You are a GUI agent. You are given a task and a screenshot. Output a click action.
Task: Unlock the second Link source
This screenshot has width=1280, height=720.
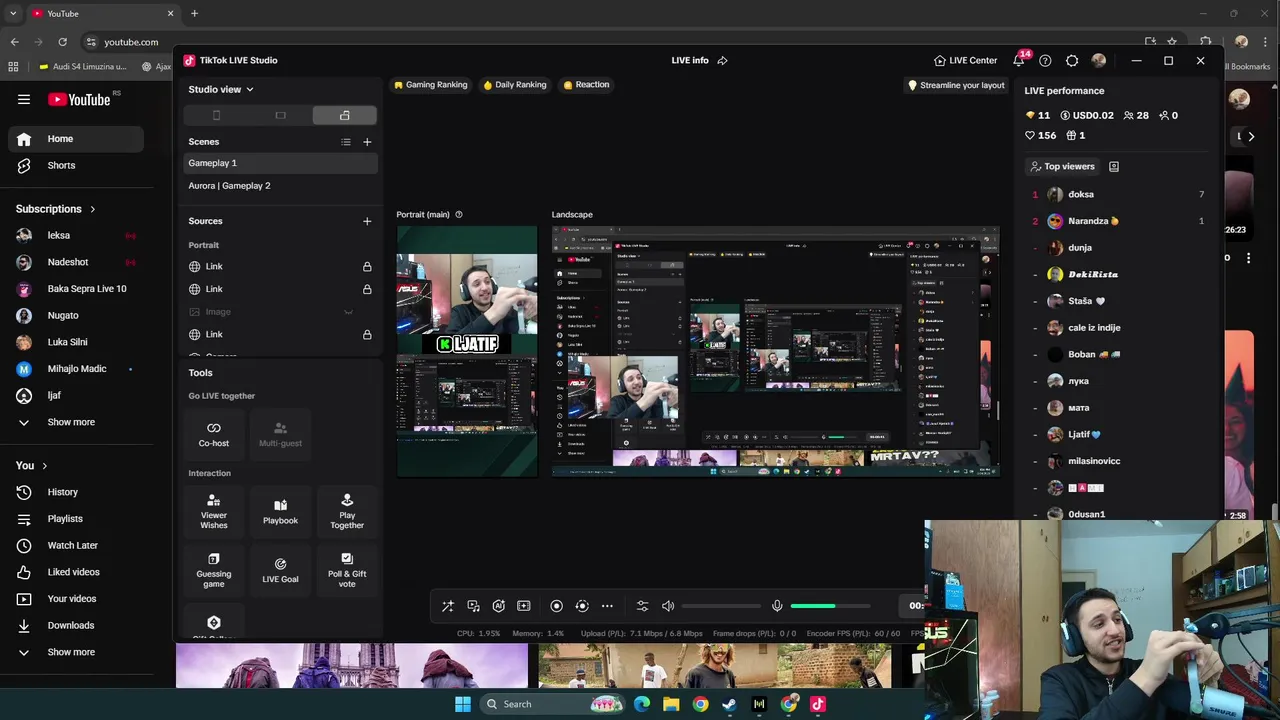367,289
